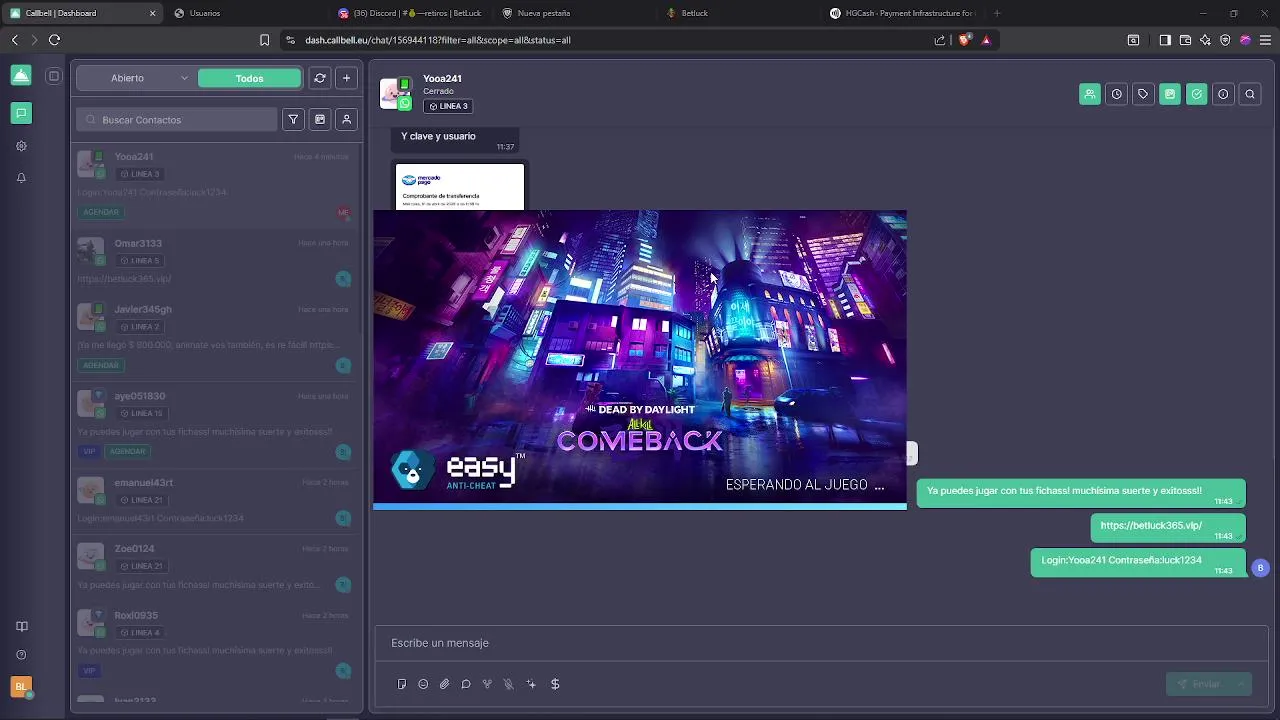The image size is (1280, 720).
Task: Open the aye051830 conversation
Action: (x=213, y=424)
